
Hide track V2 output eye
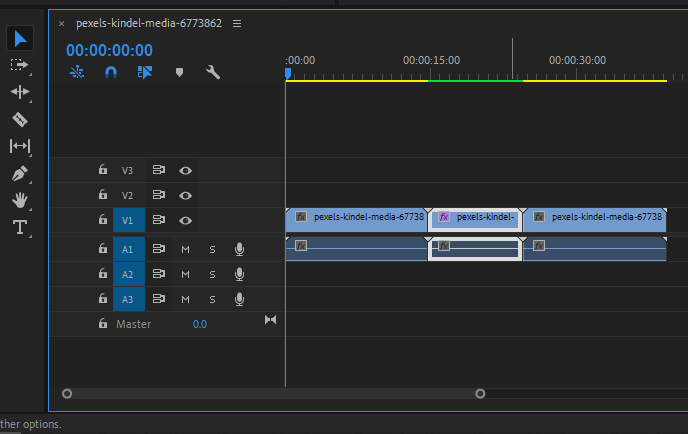(185, 195)
